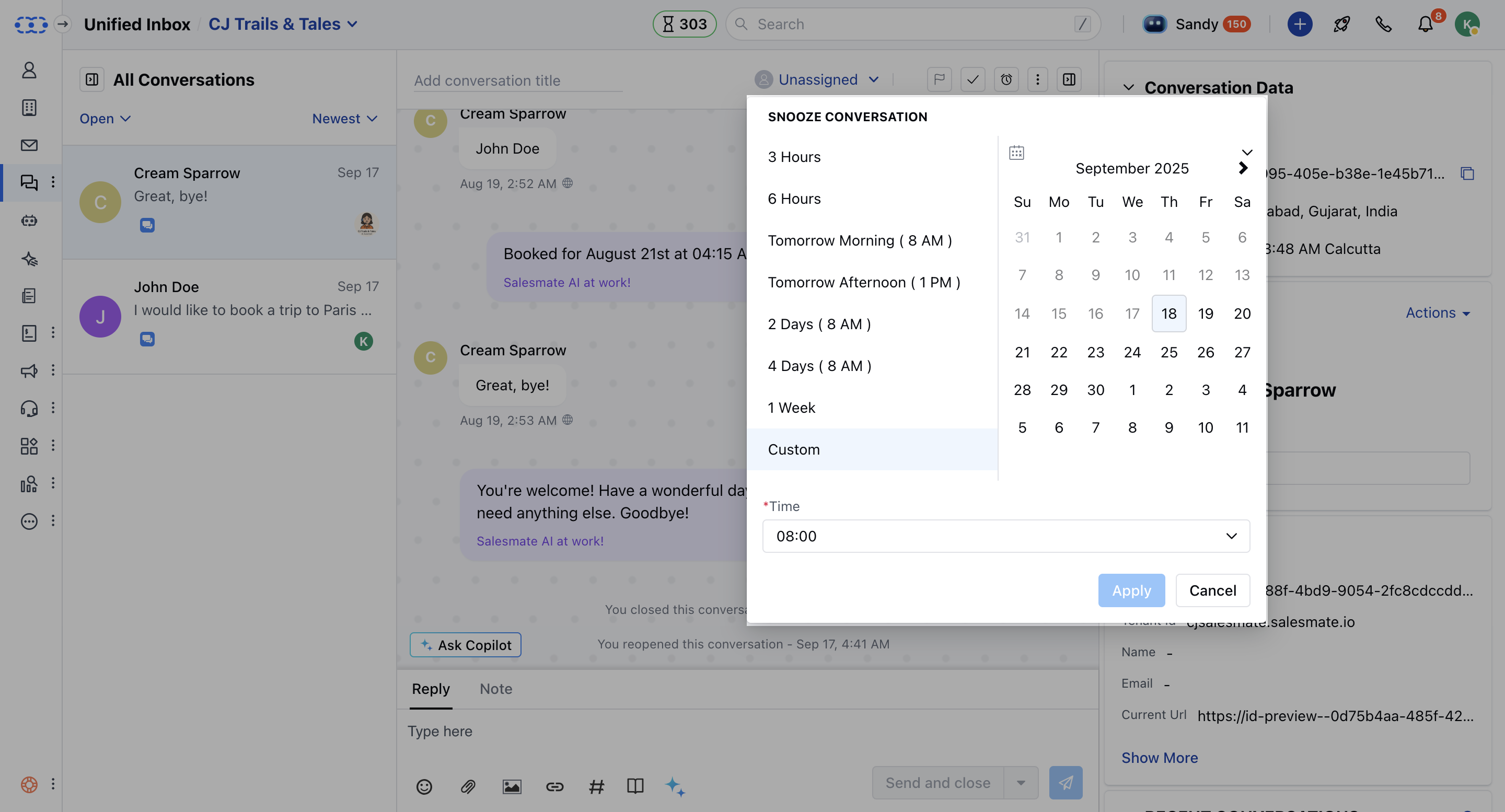Viewport: 1505px width, 812px height.
Task: Mark conversation closed with checkmark icon
Action: 972,79
